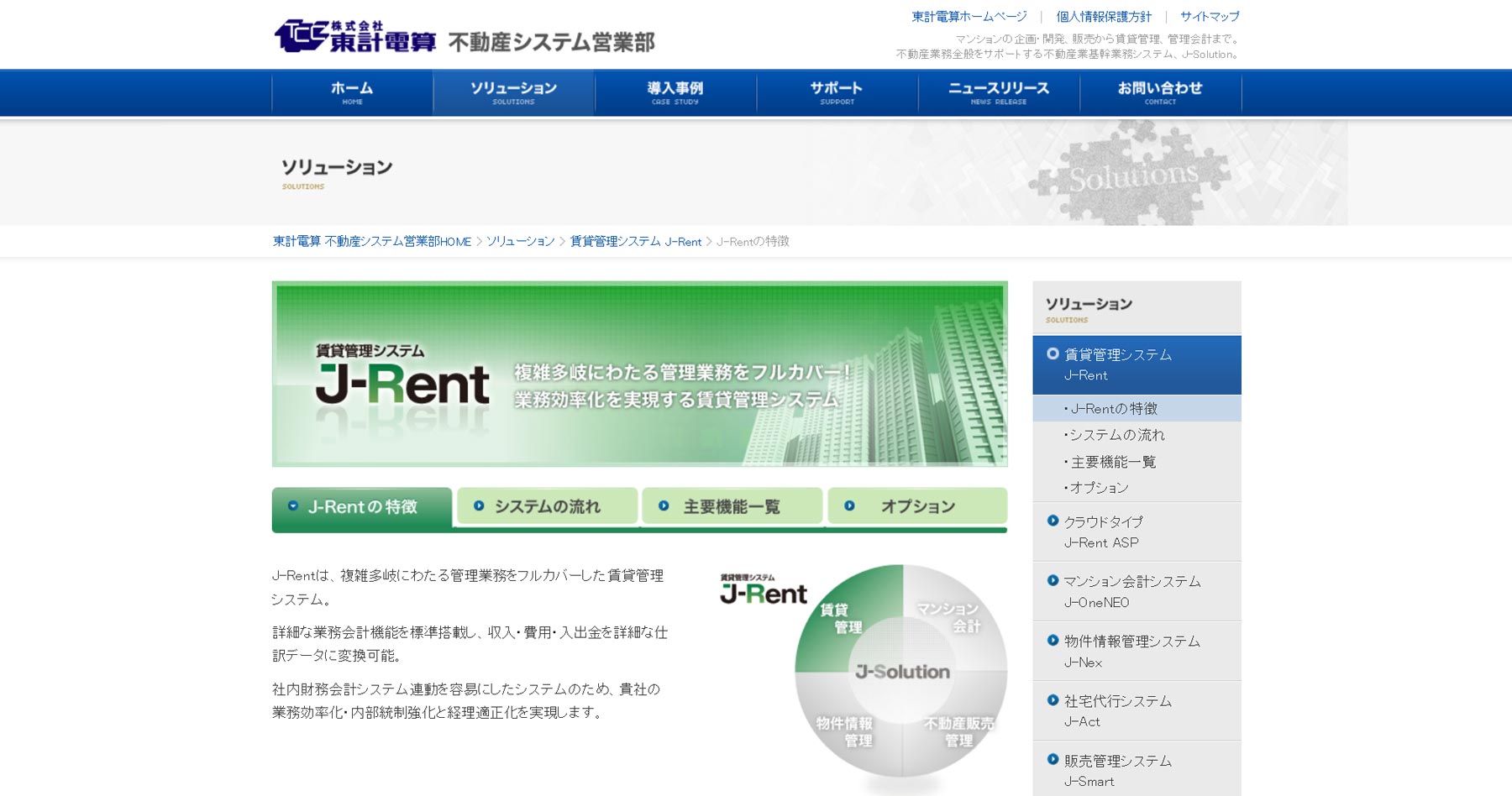Click bullet icon beside 物件情報管理システム
Viewport: 1512px width, 796px height.
tap(1053, 640)
